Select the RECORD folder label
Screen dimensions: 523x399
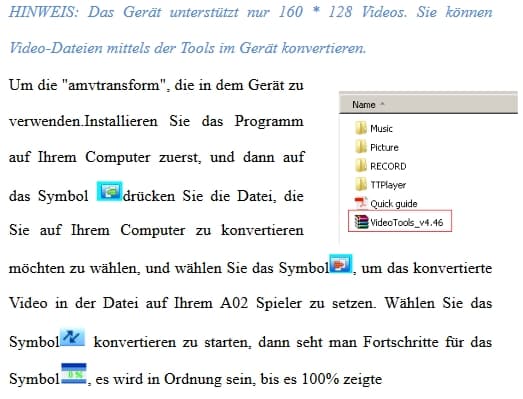pos(388,166)
